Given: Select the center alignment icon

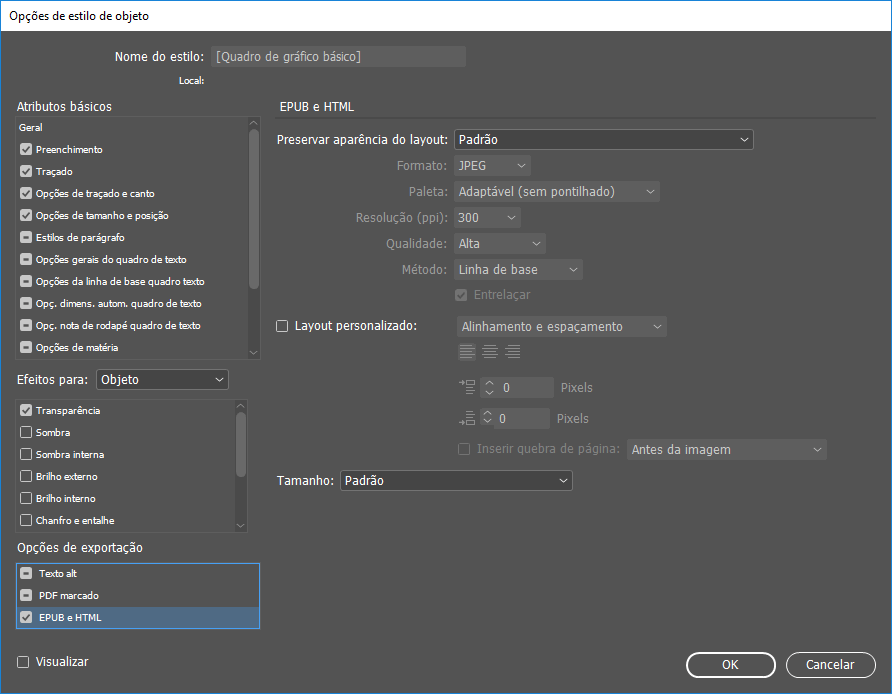Looking at the screenshot, I should pos(490,351).
